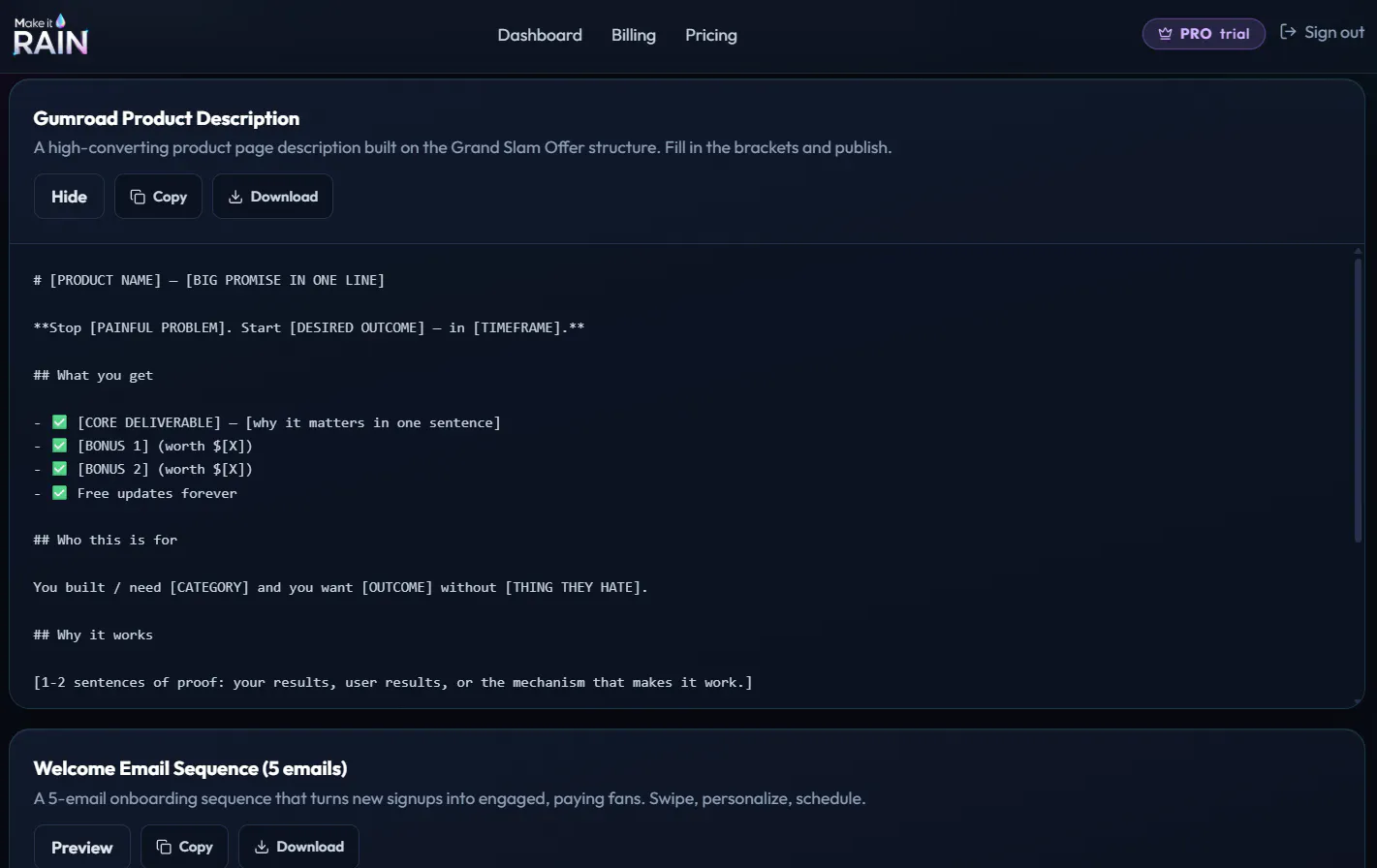Click the '## Why it works' line
Viewport: 1377px width, 868px height.
pos(93,635)
